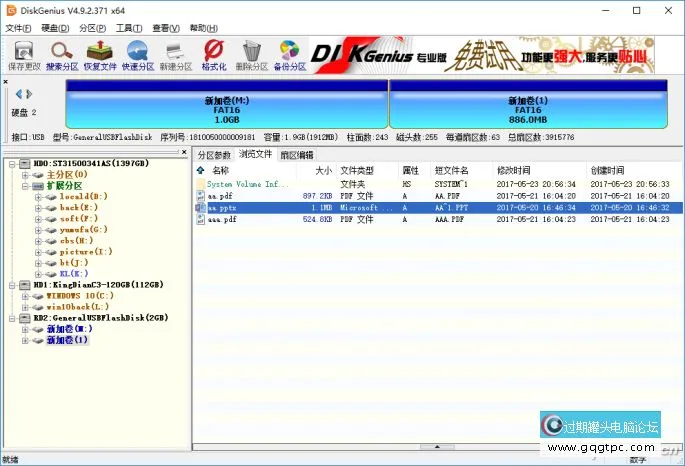Viewport: 685px width, 466px height.
Task: Click the 新加卷(M:) FAT16 1.0GB partition block
Action: click(x=227, y=104)
